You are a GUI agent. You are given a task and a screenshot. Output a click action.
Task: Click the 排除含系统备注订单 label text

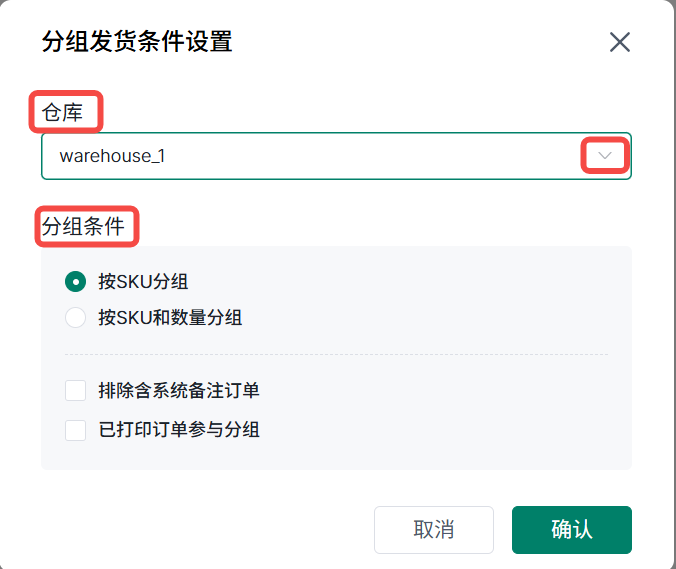(x=179, y=390)
